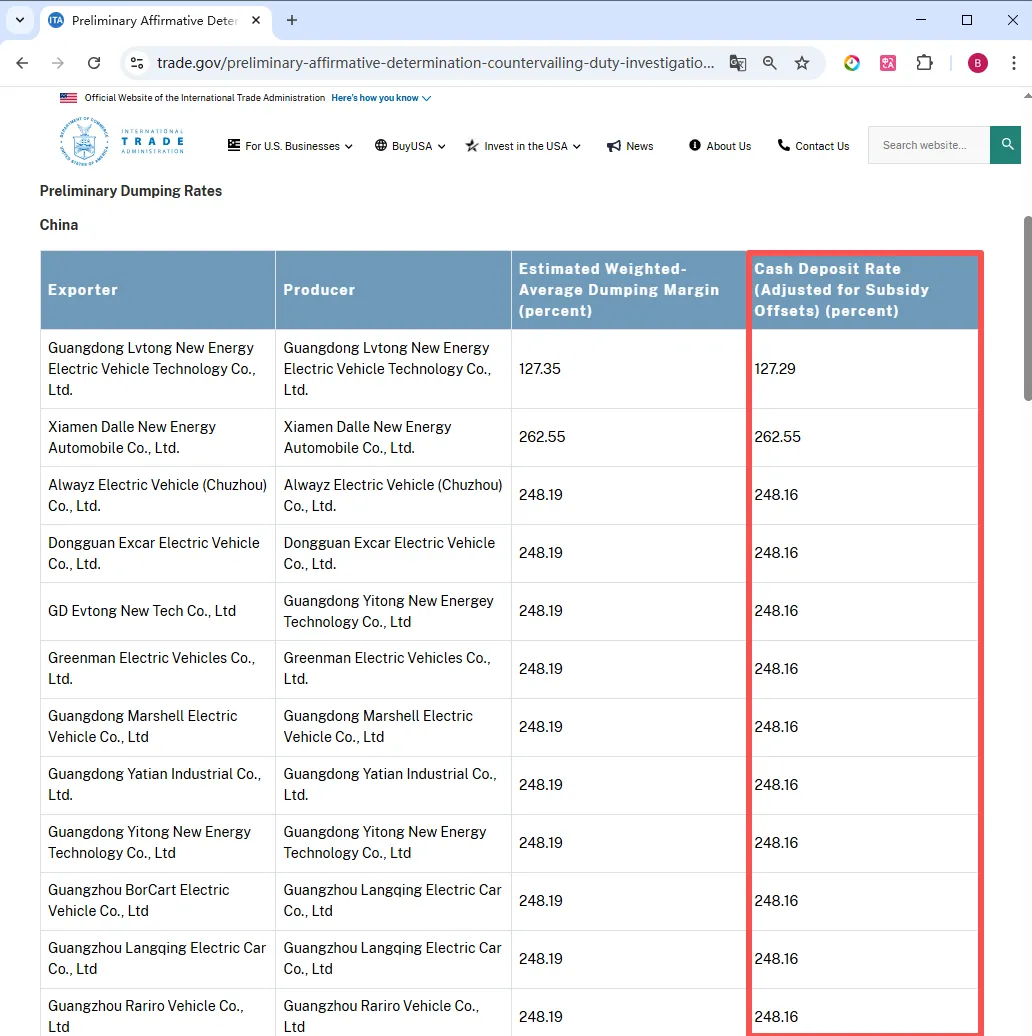Click the Search website input field
Image resolution: width=1032 pixels, height=1036 pixels.
tap(928, 145)
